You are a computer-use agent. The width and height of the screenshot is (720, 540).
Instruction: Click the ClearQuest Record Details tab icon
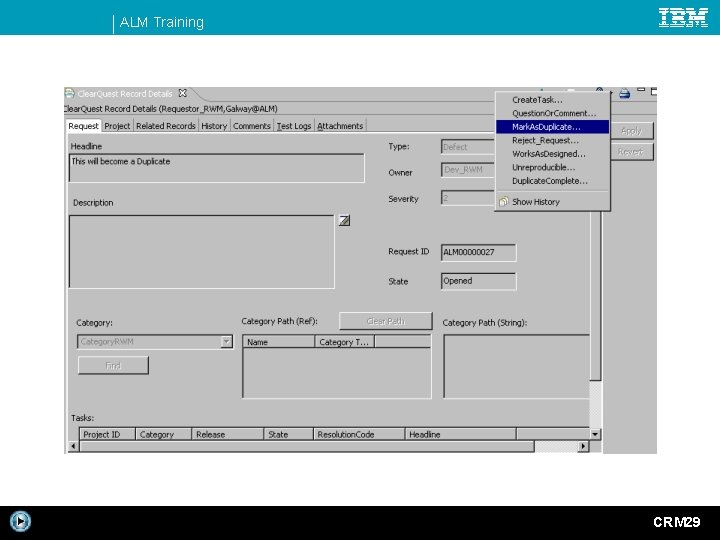tap(69, 94)
